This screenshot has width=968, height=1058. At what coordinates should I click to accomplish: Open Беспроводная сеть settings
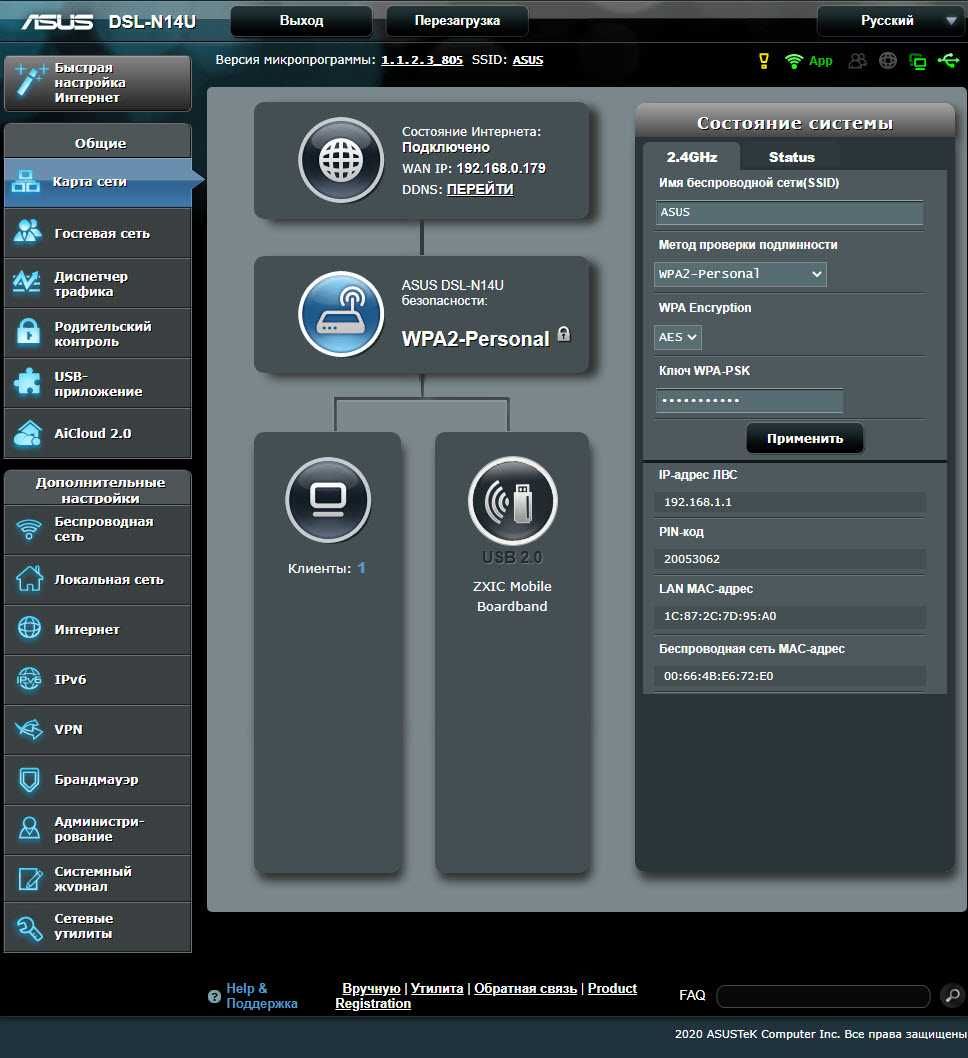pyautogui.click(x=98, y=529)
